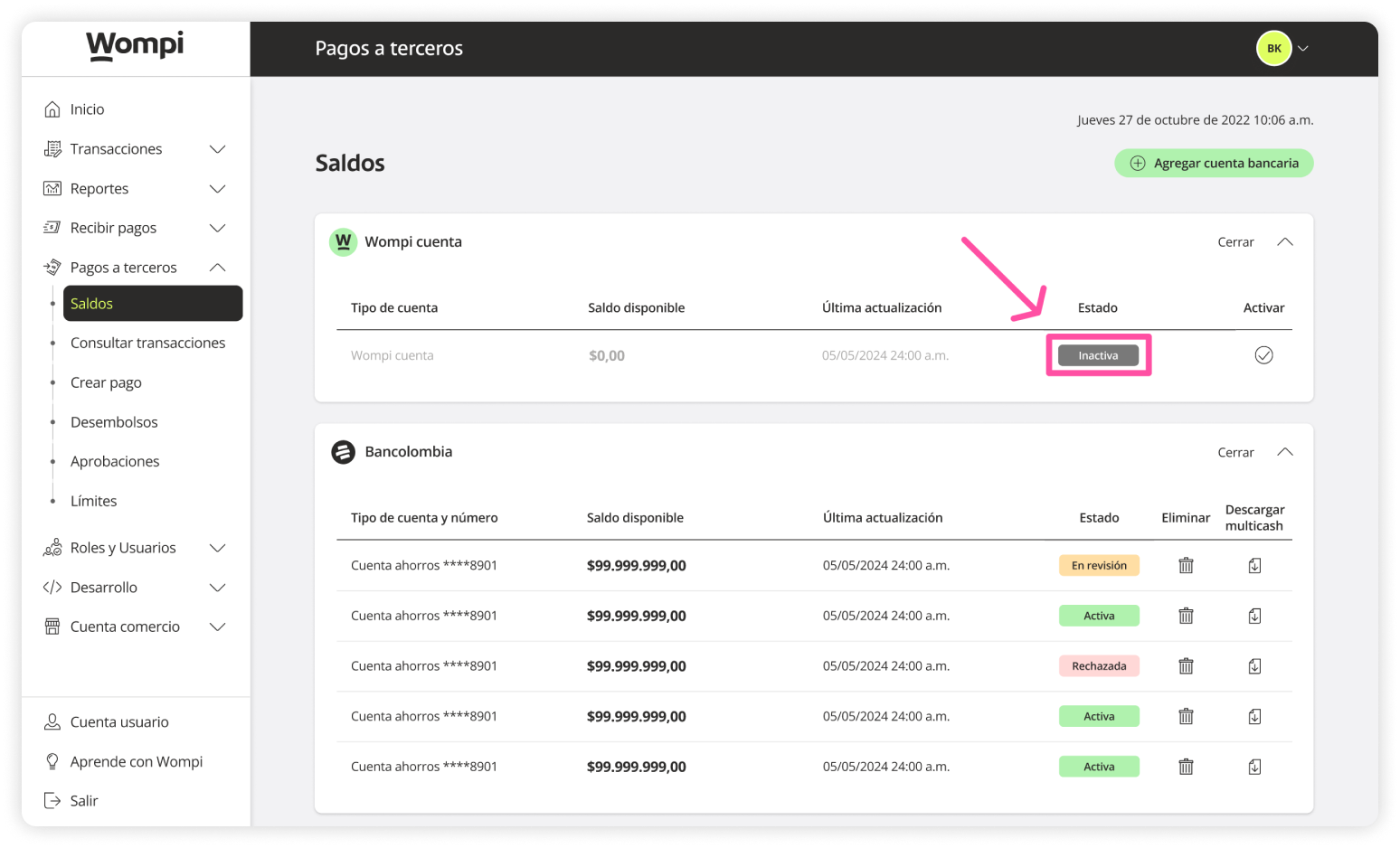Viewport: 1400px width, 848px height.
Task: Click Salir to log out
Action: (x=83, y=800)
